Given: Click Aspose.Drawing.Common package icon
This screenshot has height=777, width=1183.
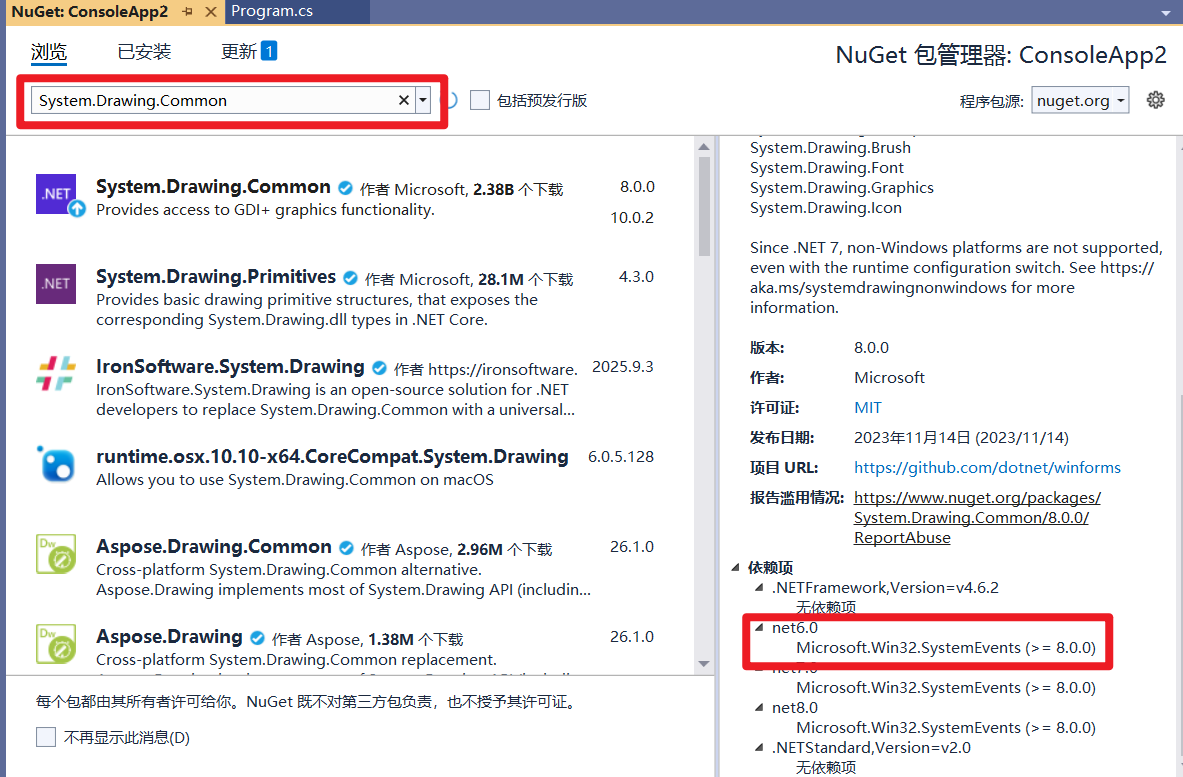Looking at the screenshot, I should 56,554.
